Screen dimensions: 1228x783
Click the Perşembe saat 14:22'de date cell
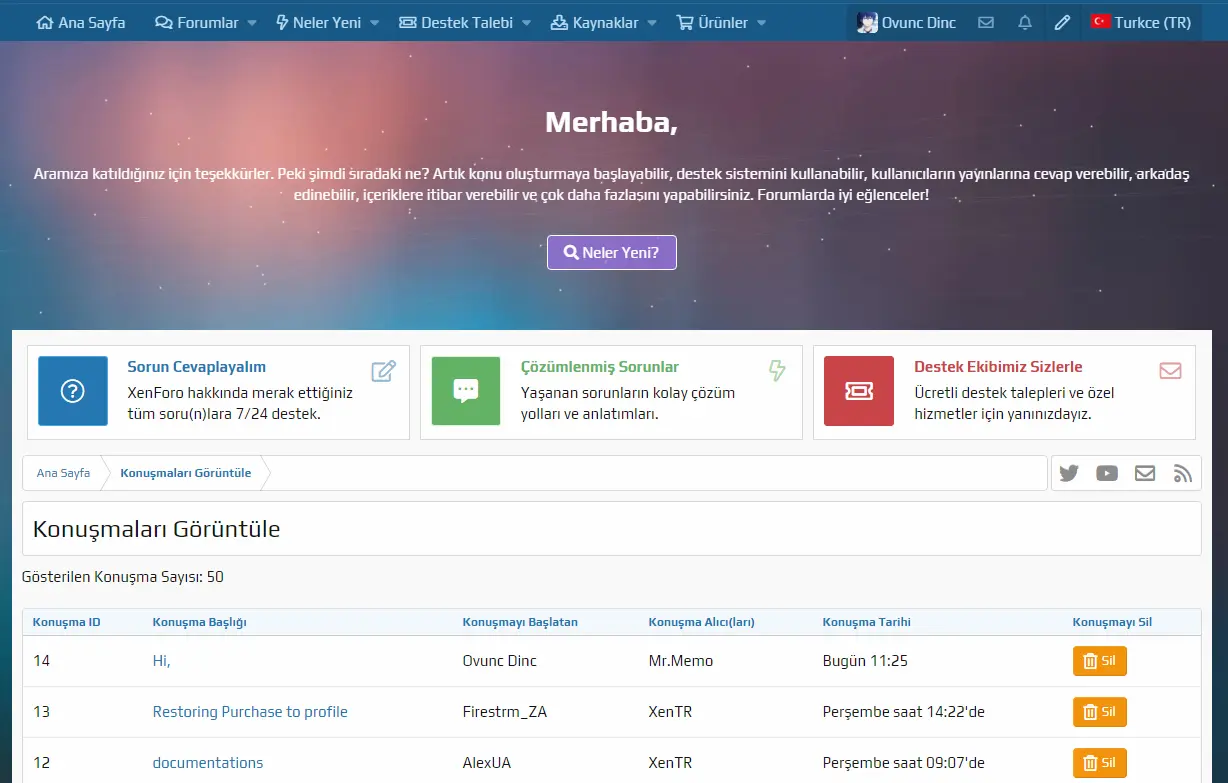point(903,712)
